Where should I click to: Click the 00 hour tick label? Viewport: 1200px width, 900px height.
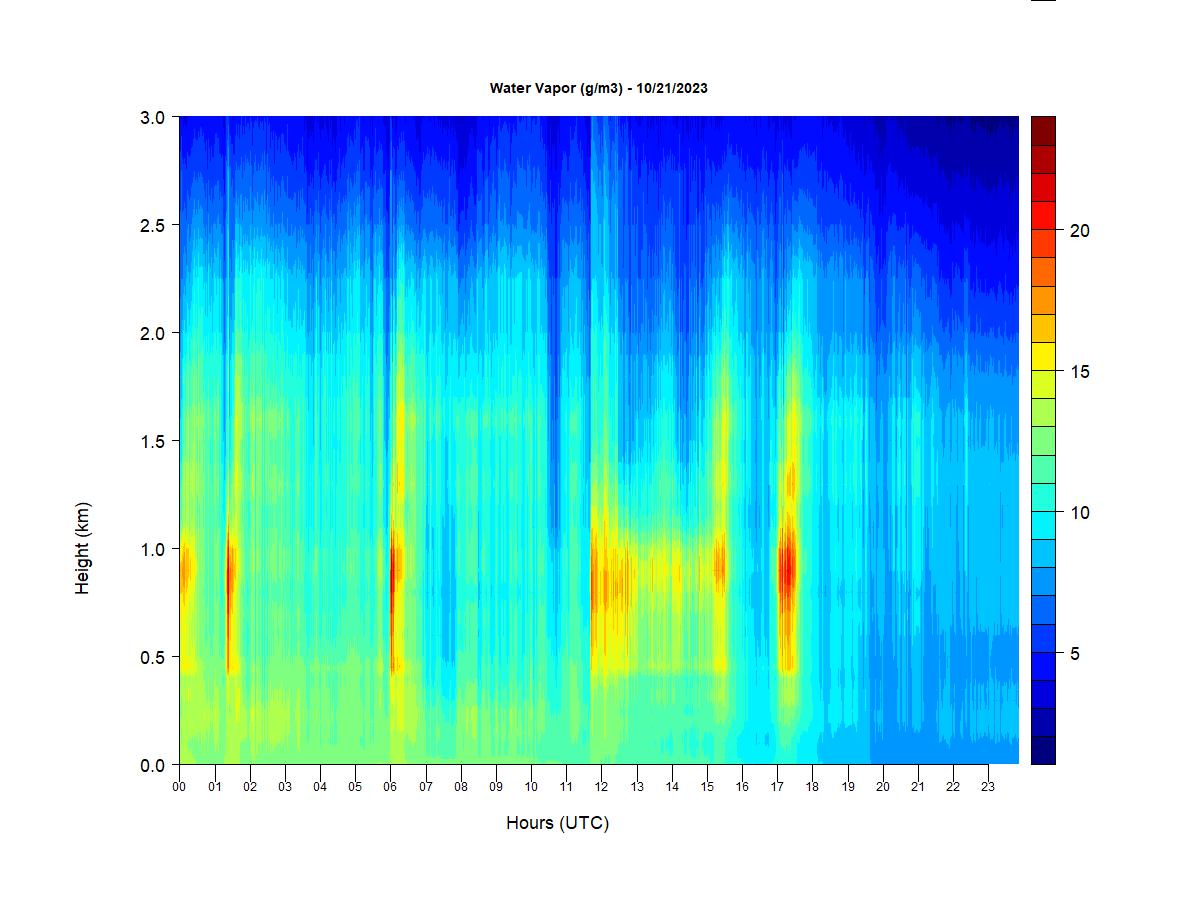point(179,786)
